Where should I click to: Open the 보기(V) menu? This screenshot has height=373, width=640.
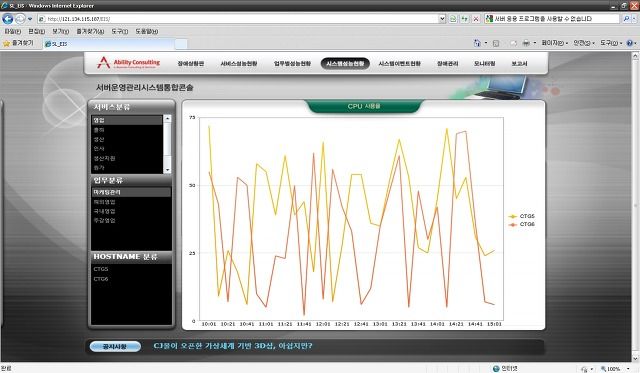(x=60, y=31)
